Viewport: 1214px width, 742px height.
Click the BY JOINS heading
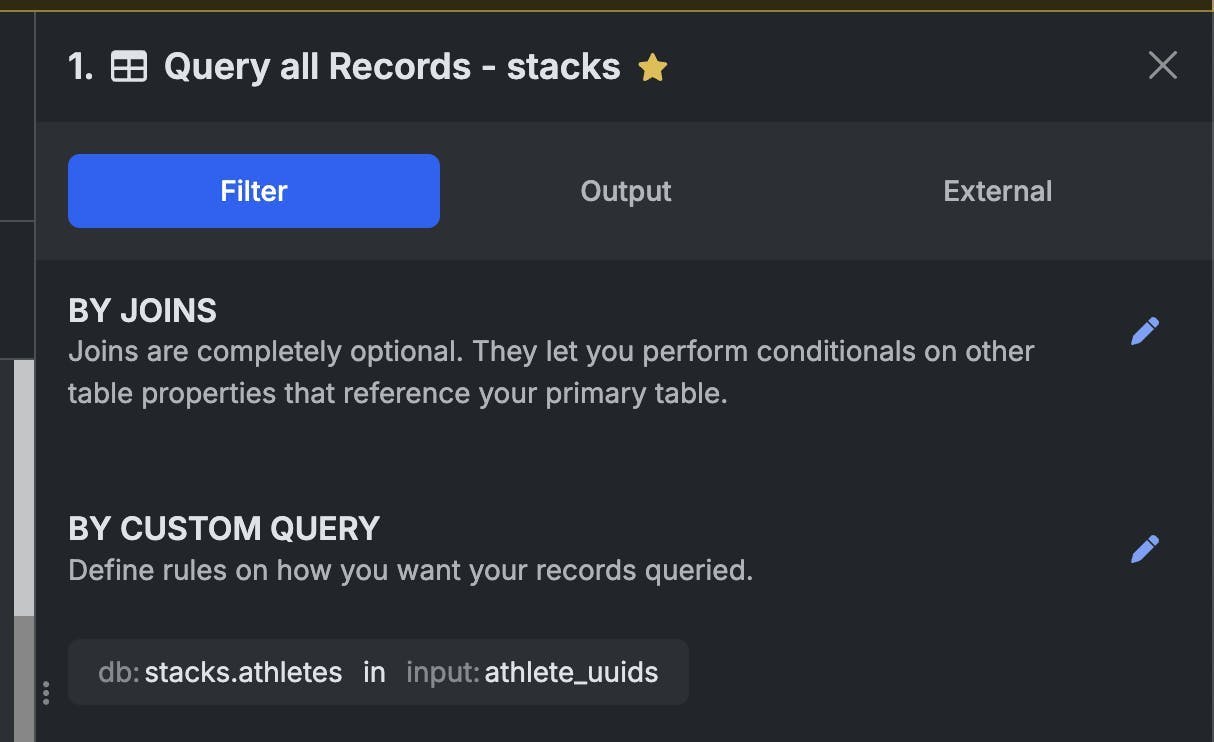click(142, 311)
